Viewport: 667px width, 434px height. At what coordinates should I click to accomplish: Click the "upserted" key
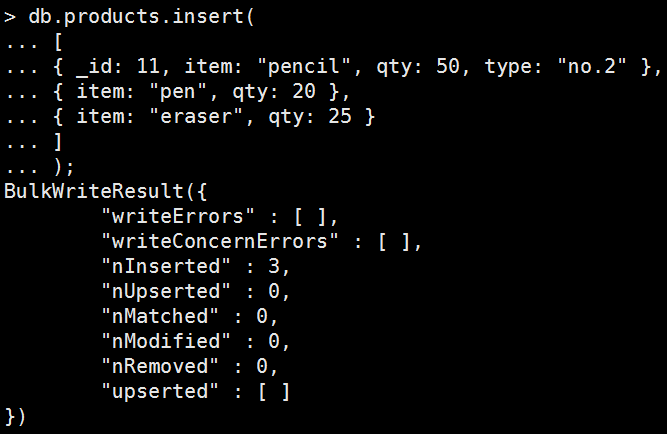[x=160, y=392]
